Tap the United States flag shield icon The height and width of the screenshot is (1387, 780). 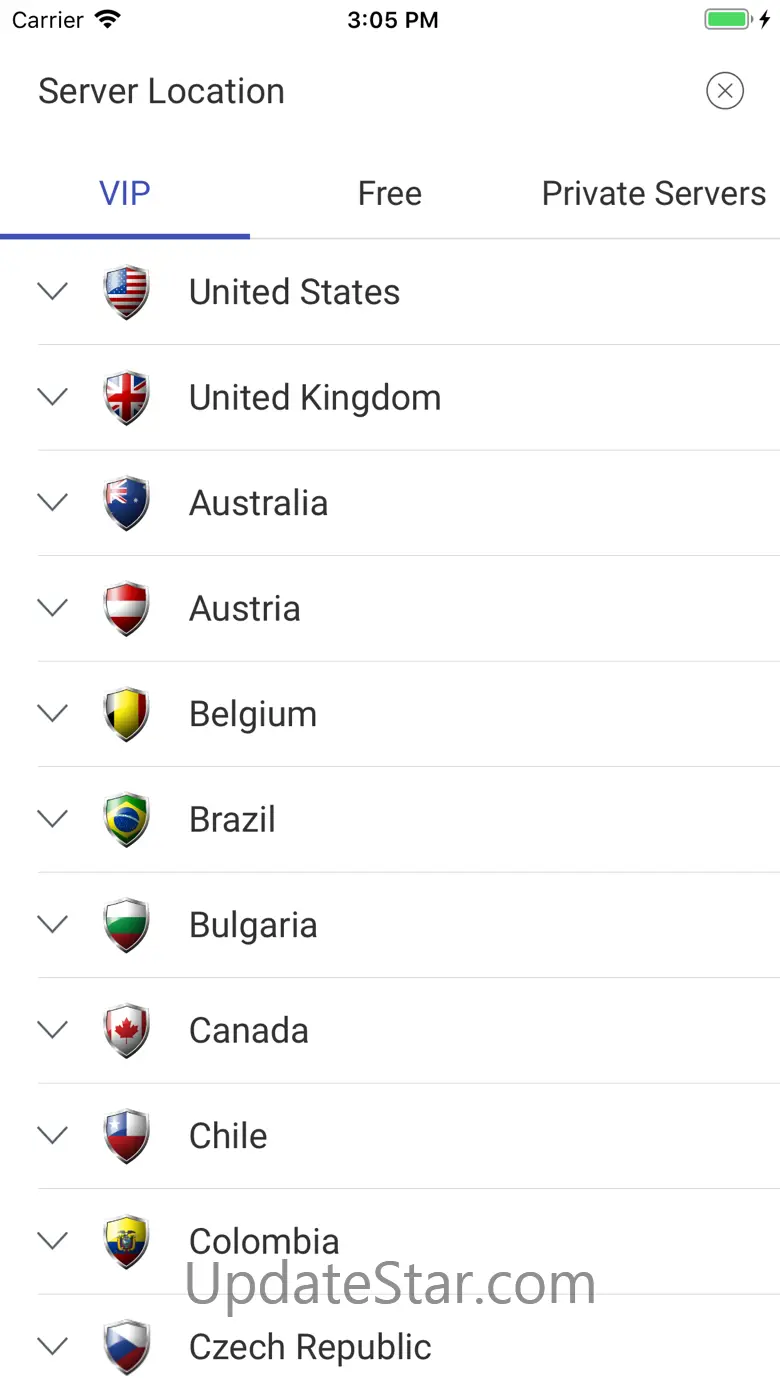pos(127,292)
